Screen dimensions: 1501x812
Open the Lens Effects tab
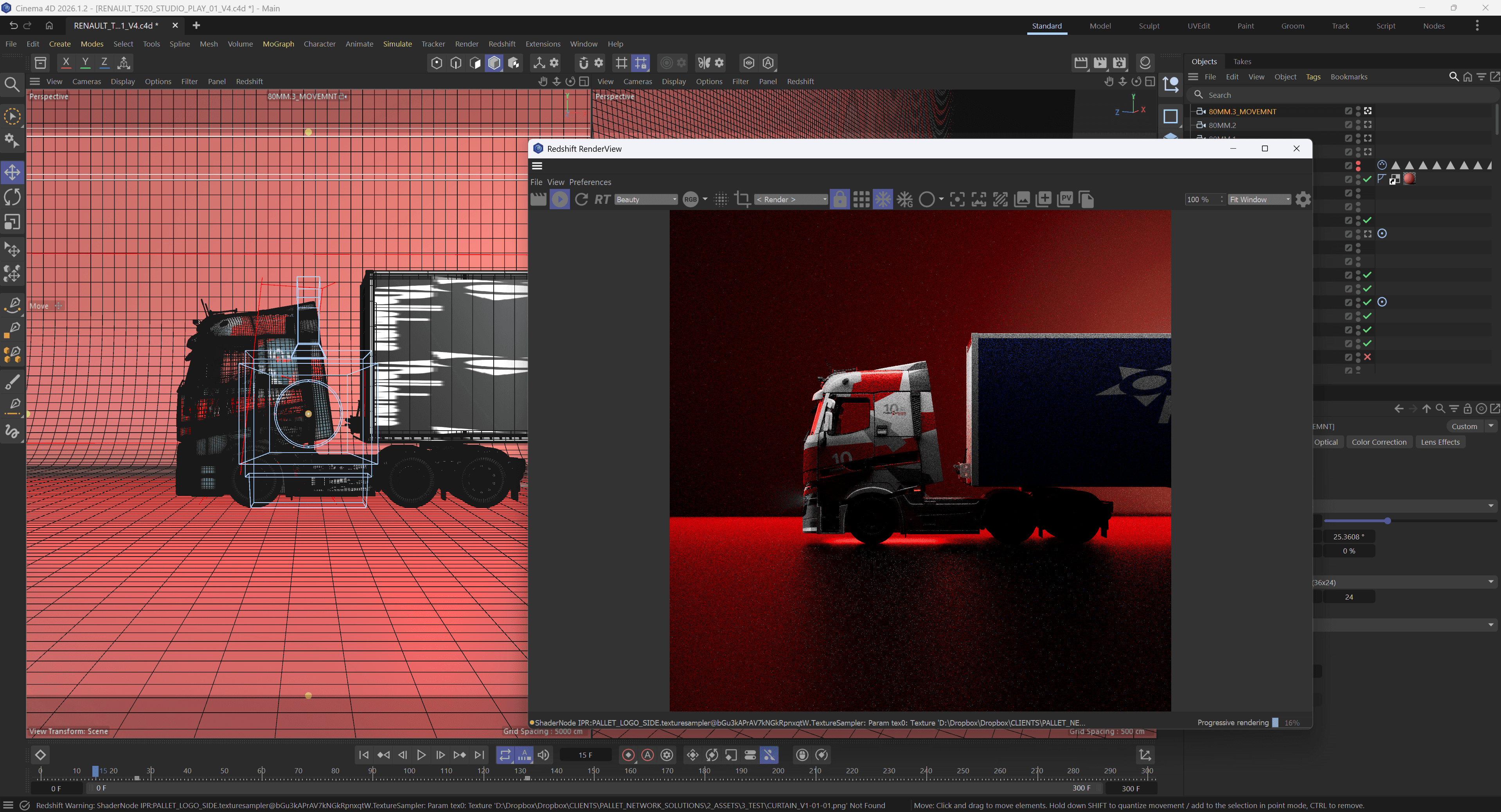click(x=1440, y=442)
